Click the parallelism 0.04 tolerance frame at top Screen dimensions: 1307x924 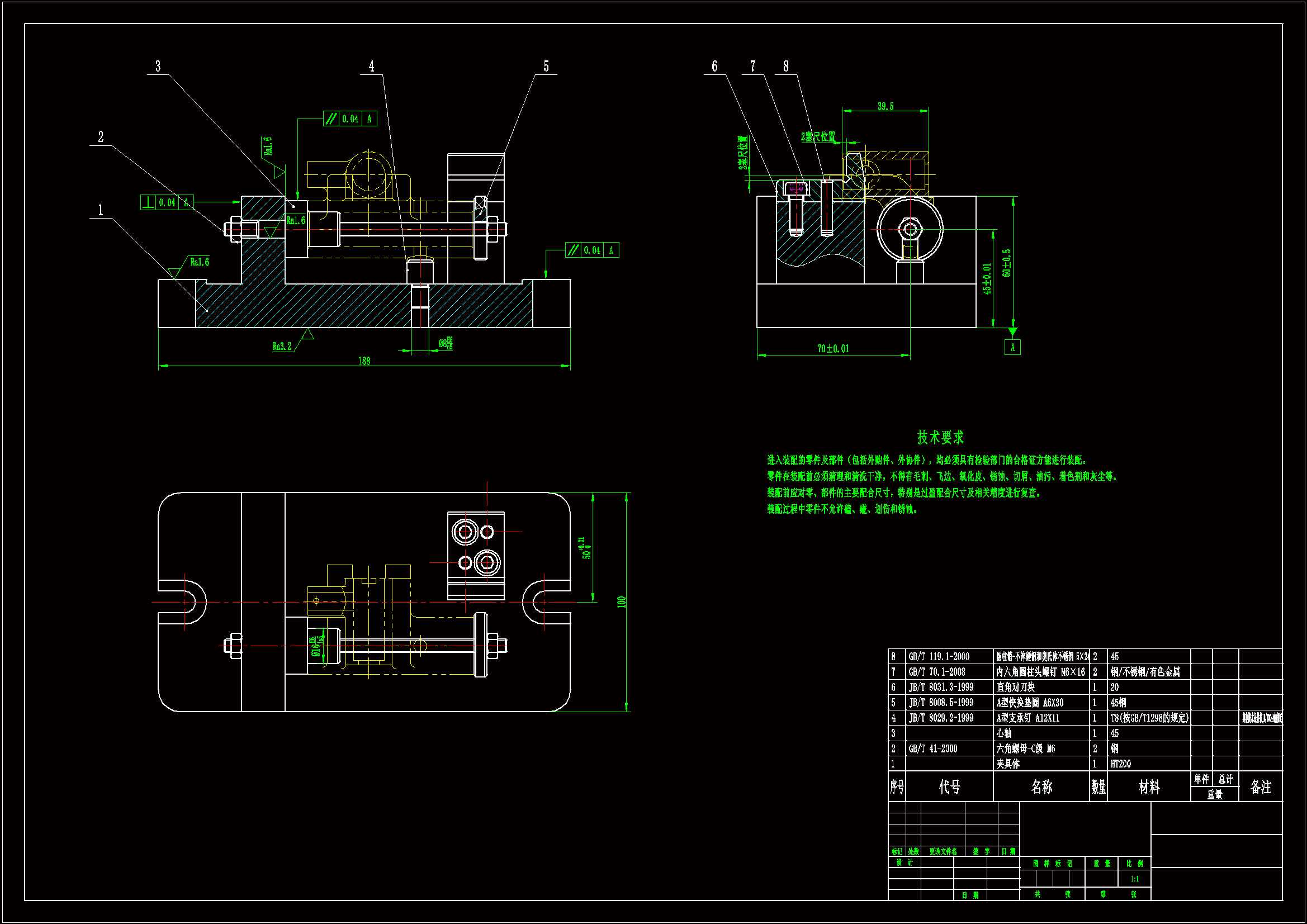point(349,119)
